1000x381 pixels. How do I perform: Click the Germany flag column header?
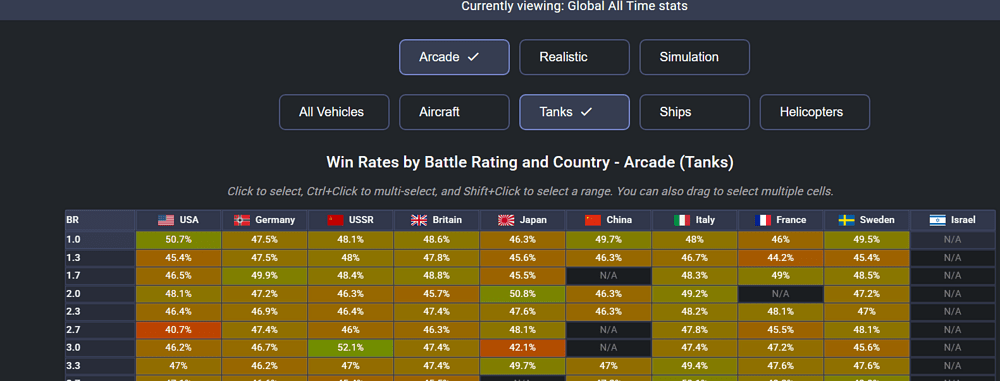(265, 220)
